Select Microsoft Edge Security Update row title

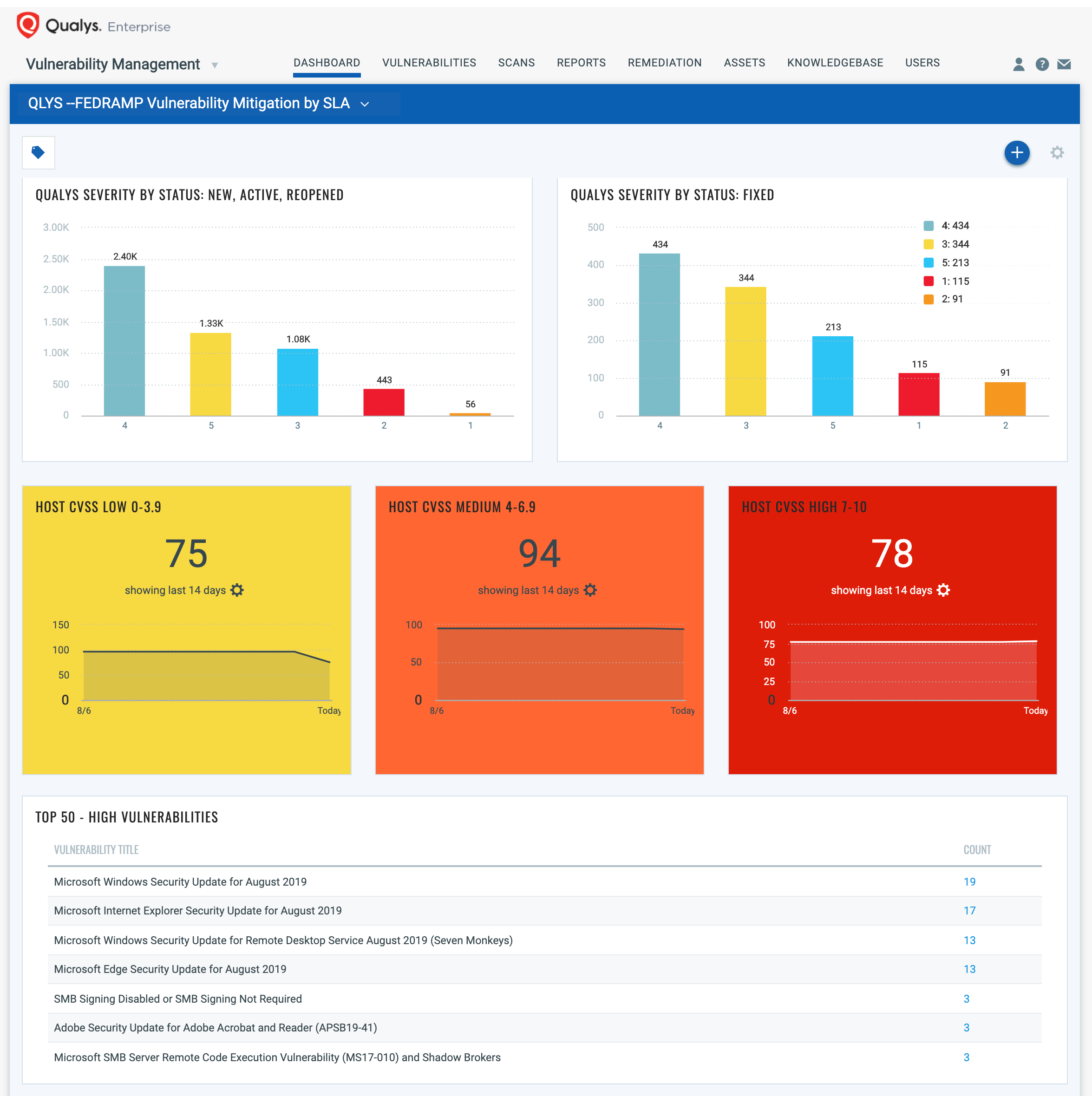170,969
